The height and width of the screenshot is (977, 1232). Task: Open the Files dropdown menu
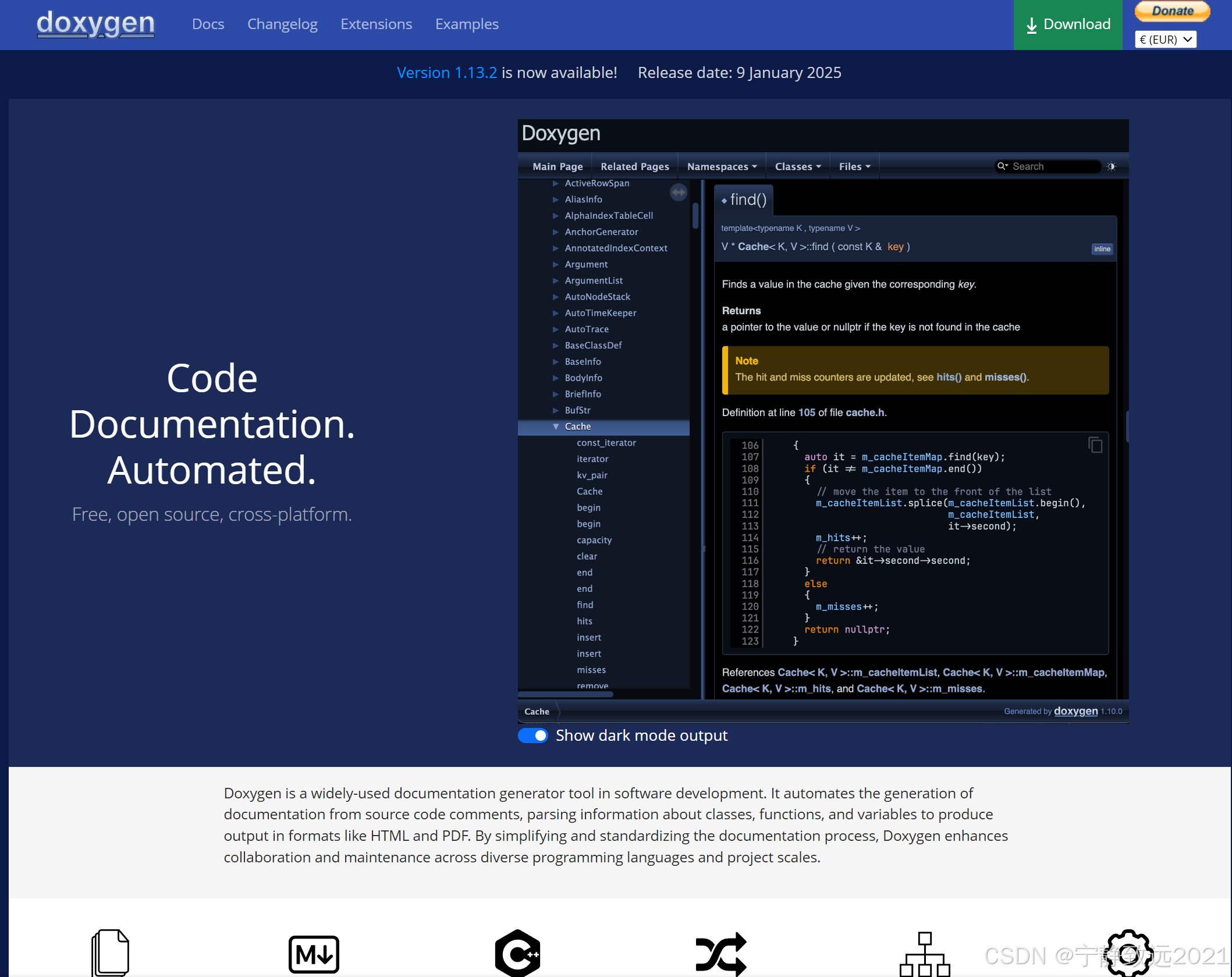point(854,166)
